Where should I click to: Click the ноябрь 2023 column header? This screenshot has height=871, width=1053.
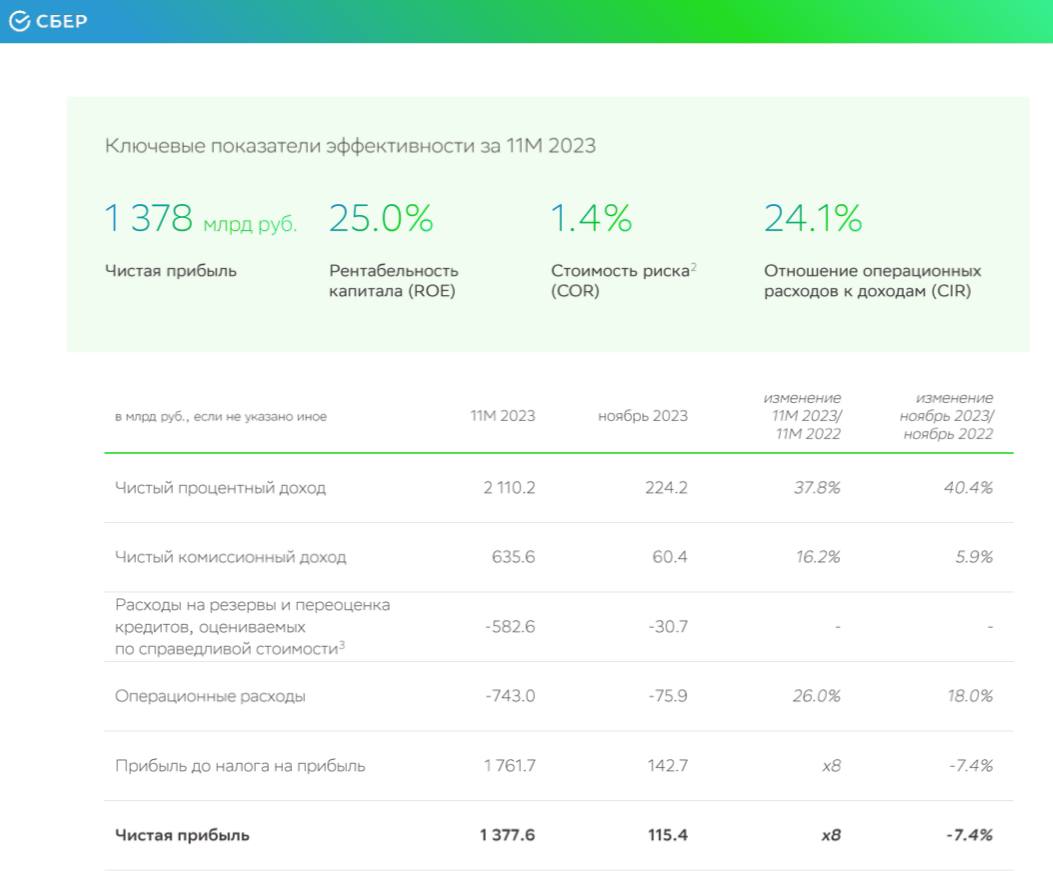[643, 416]
